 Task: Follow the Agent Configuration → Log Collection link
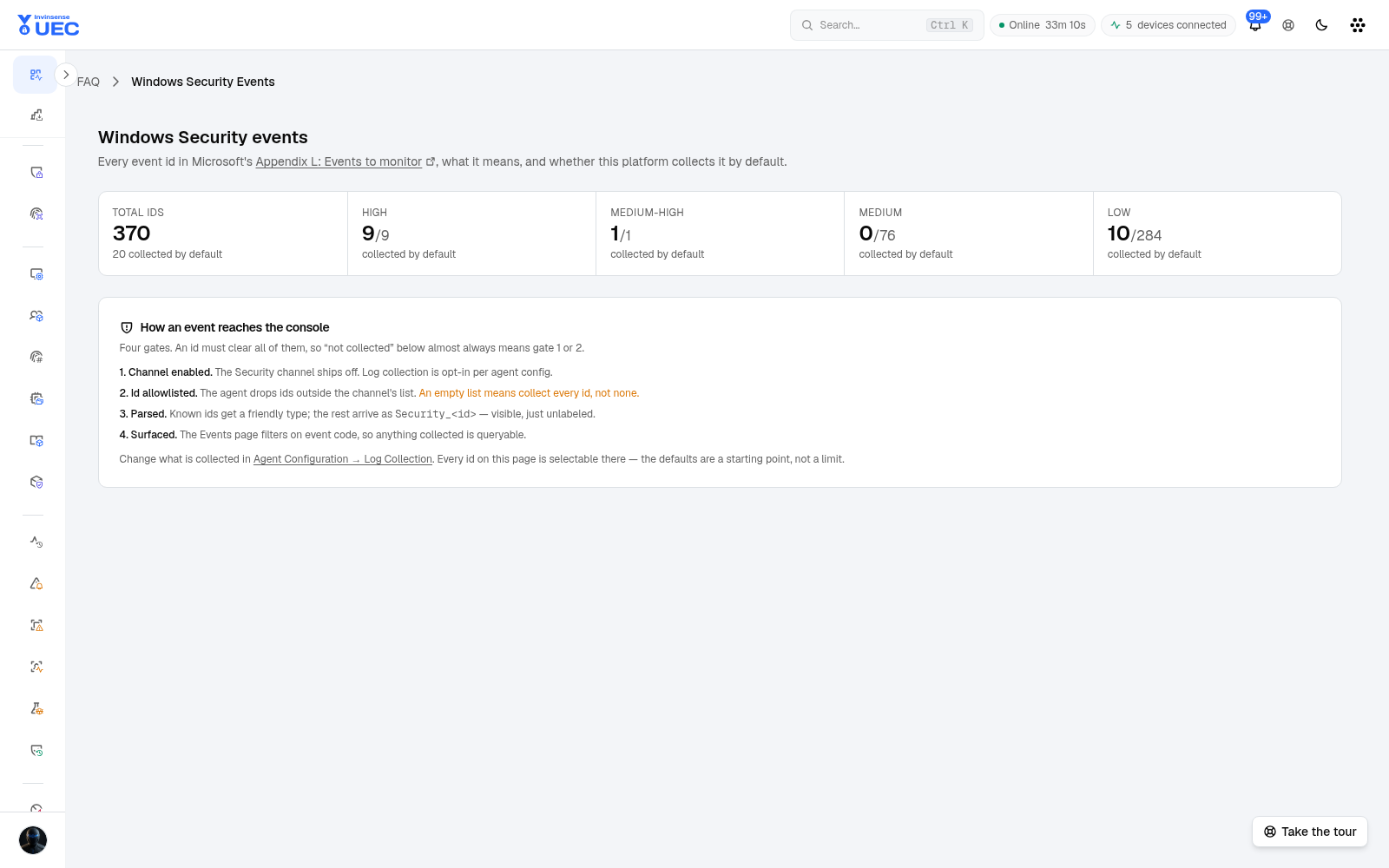coord(343,459)
